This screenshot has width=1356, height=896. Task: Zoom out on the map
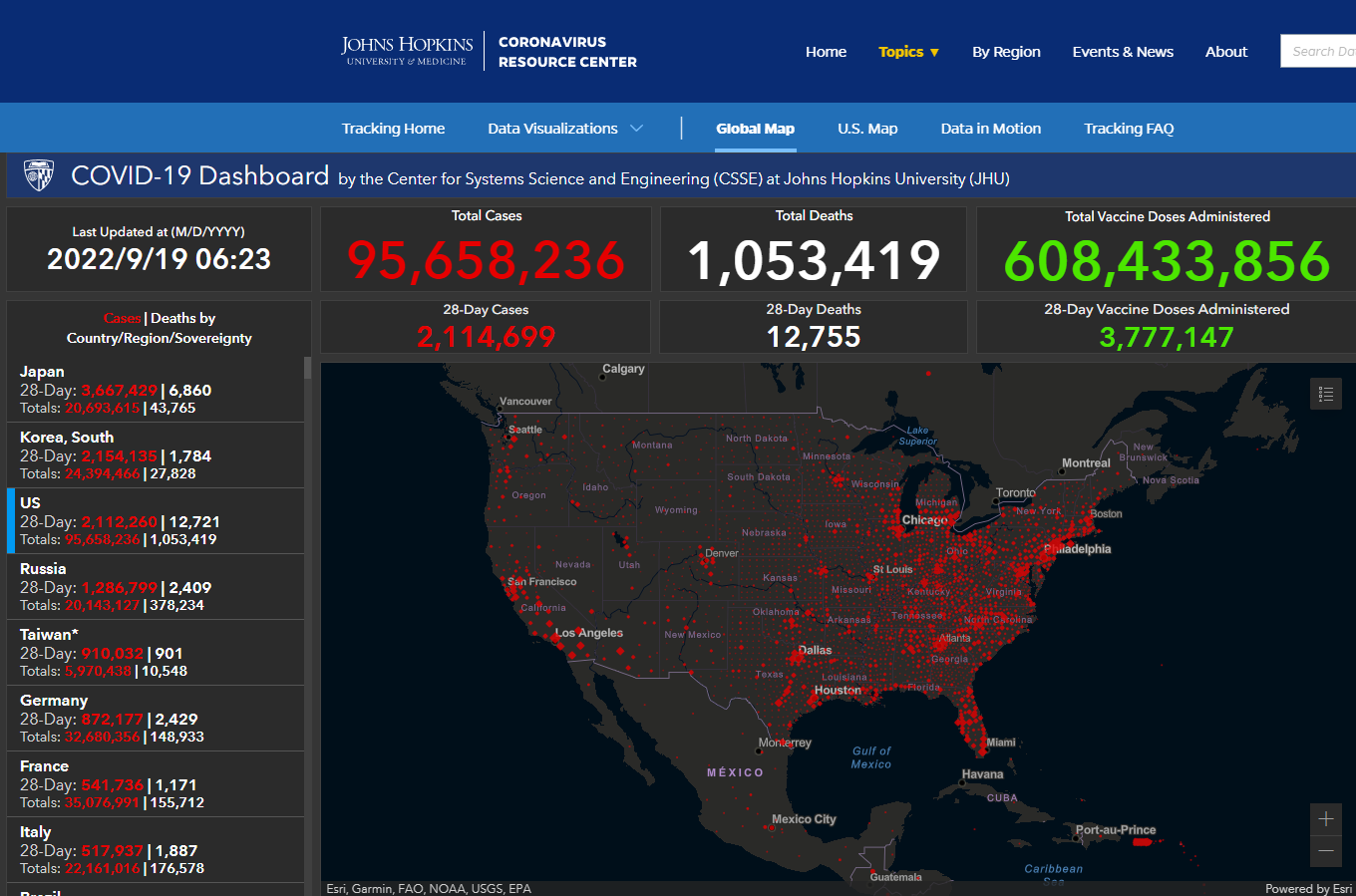1325,851
